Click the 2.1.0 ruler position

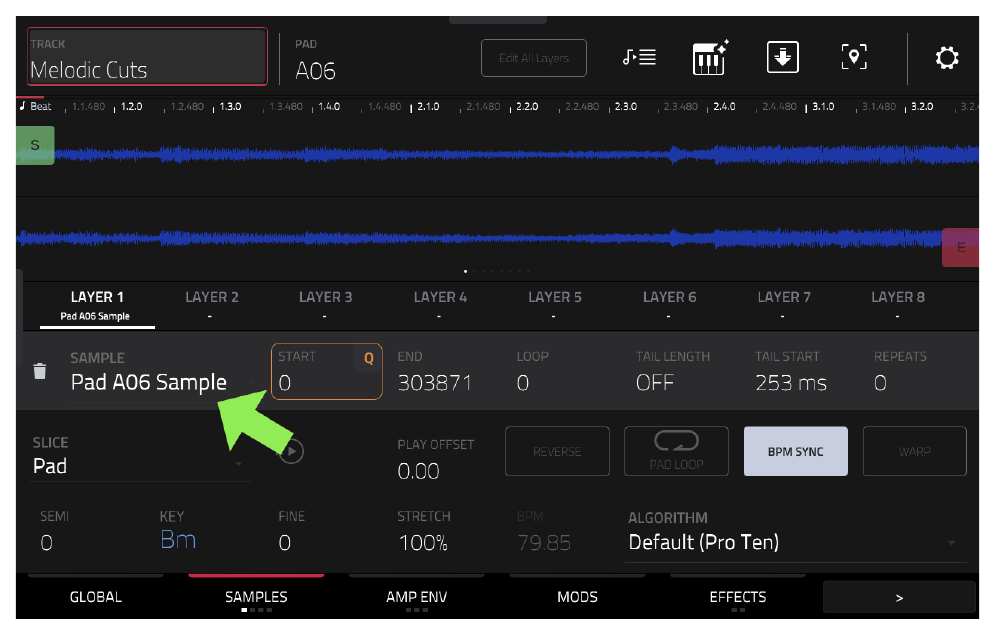tap(428, 106)
